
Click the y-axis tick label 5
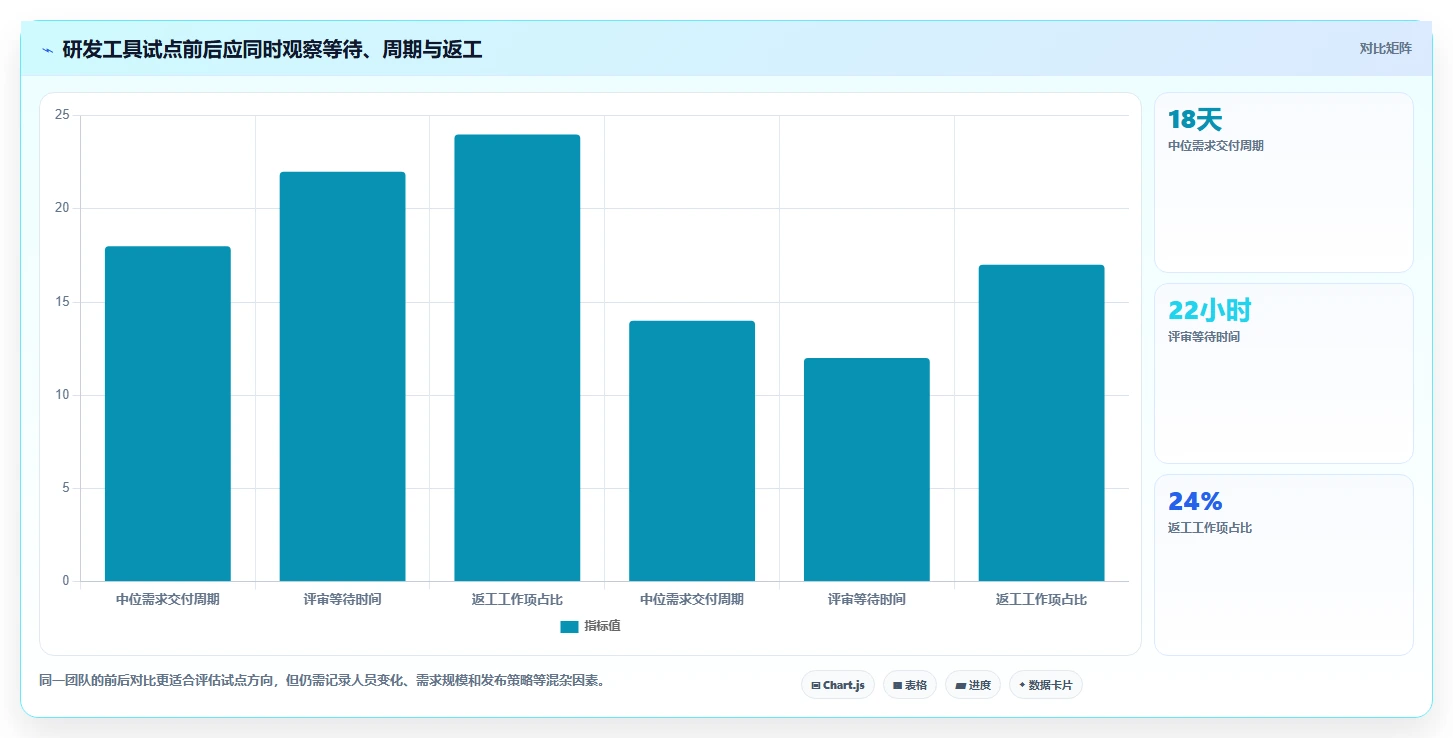pyautogui.click(x=66, y=488)
